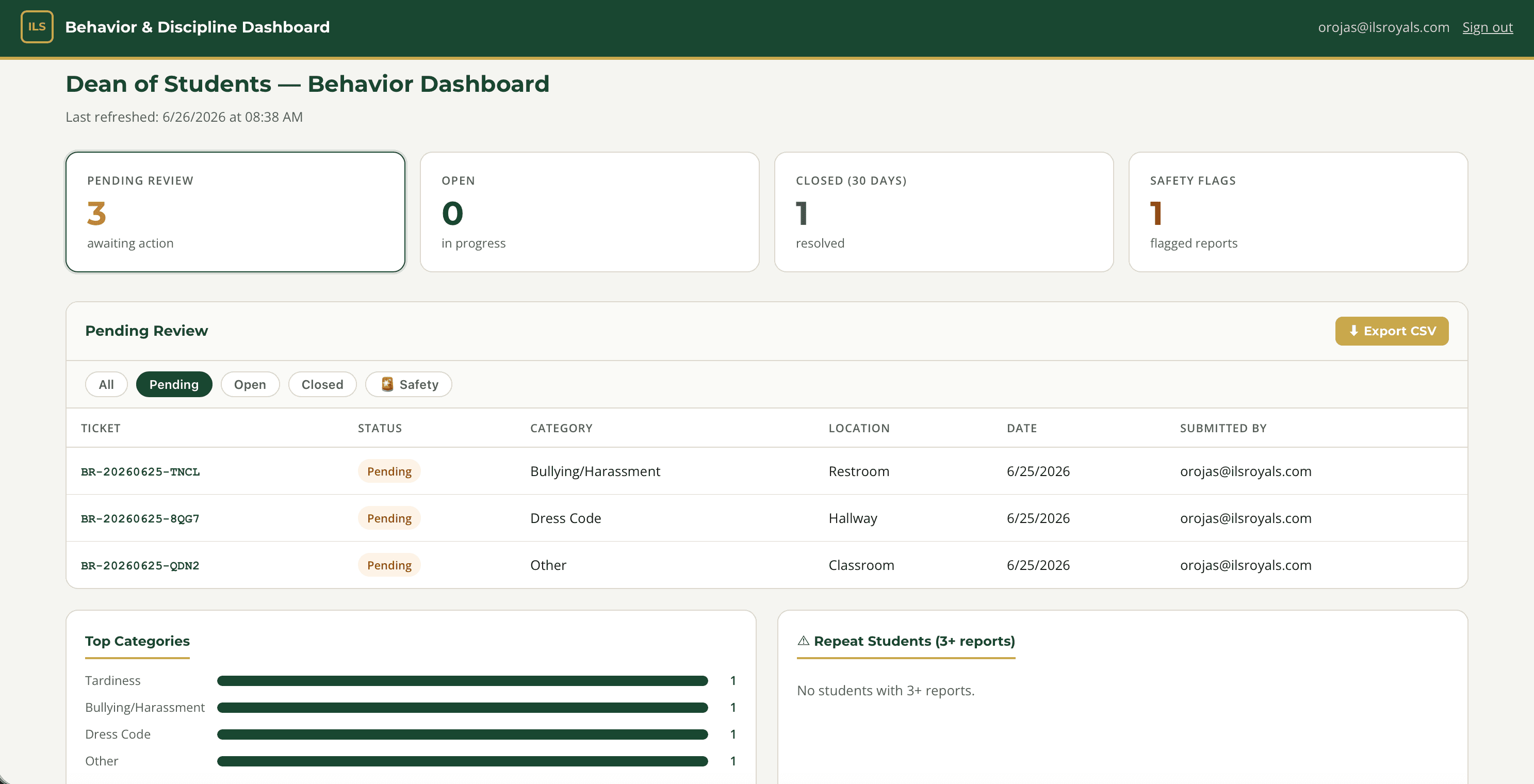Click the Last refreshed timestamp
Screen dimensions: 1534x784
coord(184,117)
